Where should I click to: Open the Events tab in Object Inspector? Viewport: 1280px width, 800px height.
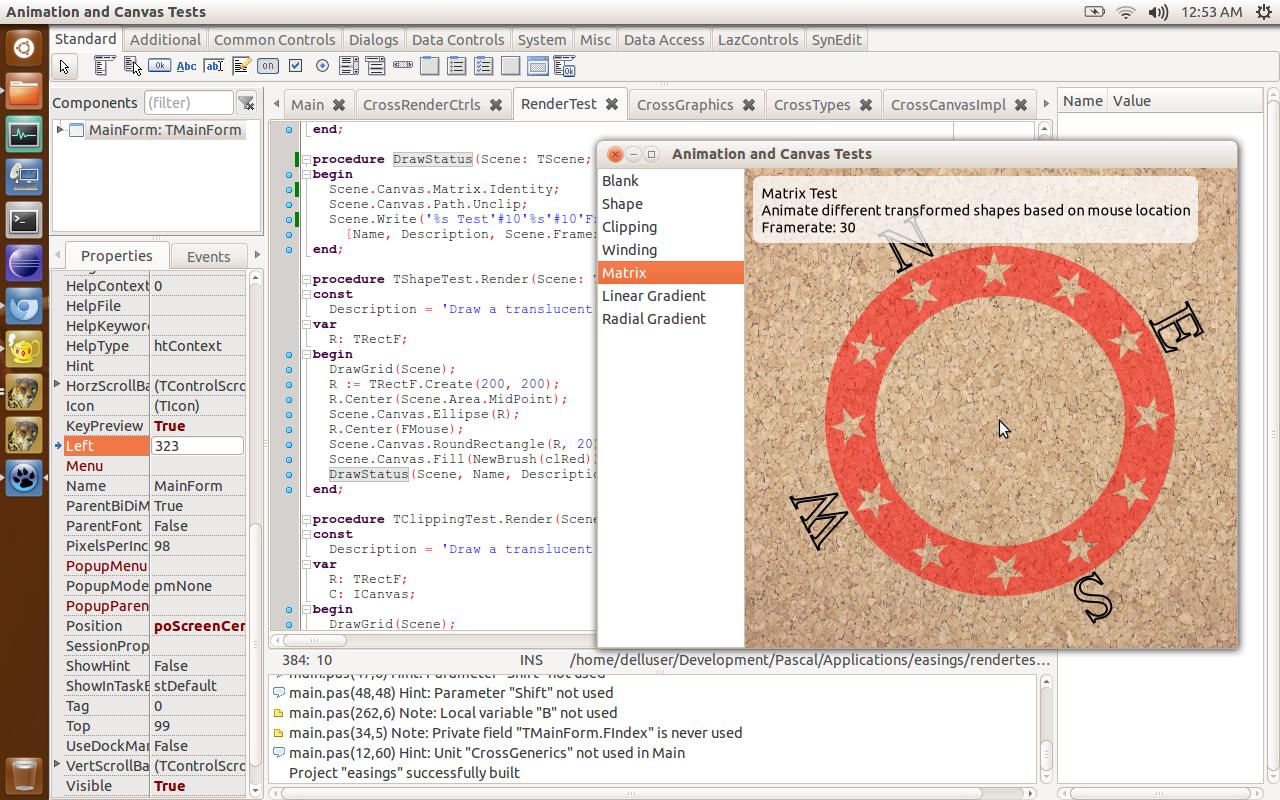click(x=208, y=257)
